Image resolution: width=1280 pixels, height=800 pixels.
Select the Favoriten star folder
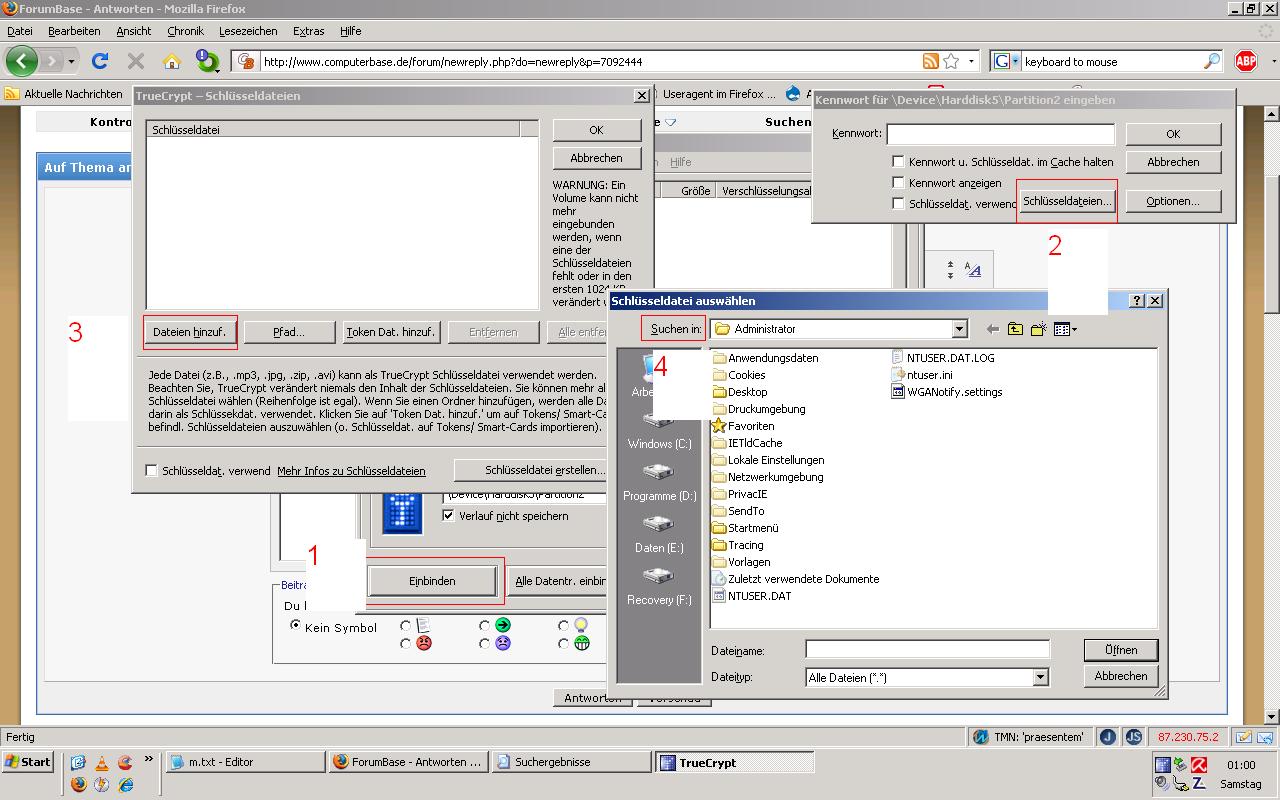pos(743,426)
